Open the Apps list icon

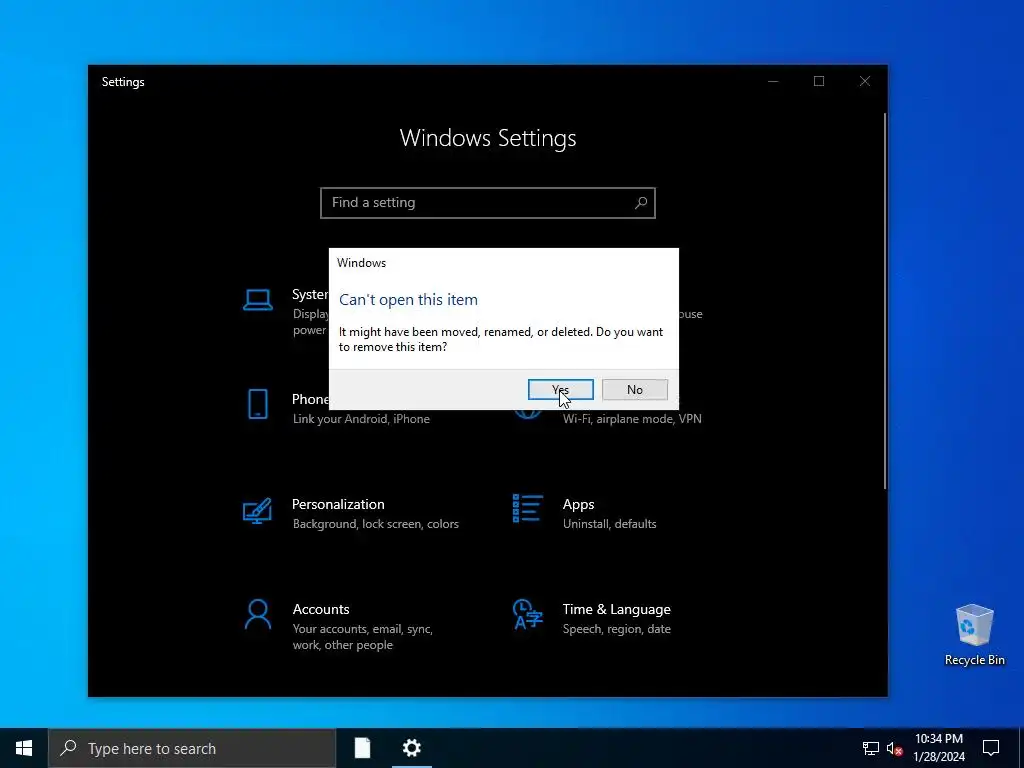(528, 508)
